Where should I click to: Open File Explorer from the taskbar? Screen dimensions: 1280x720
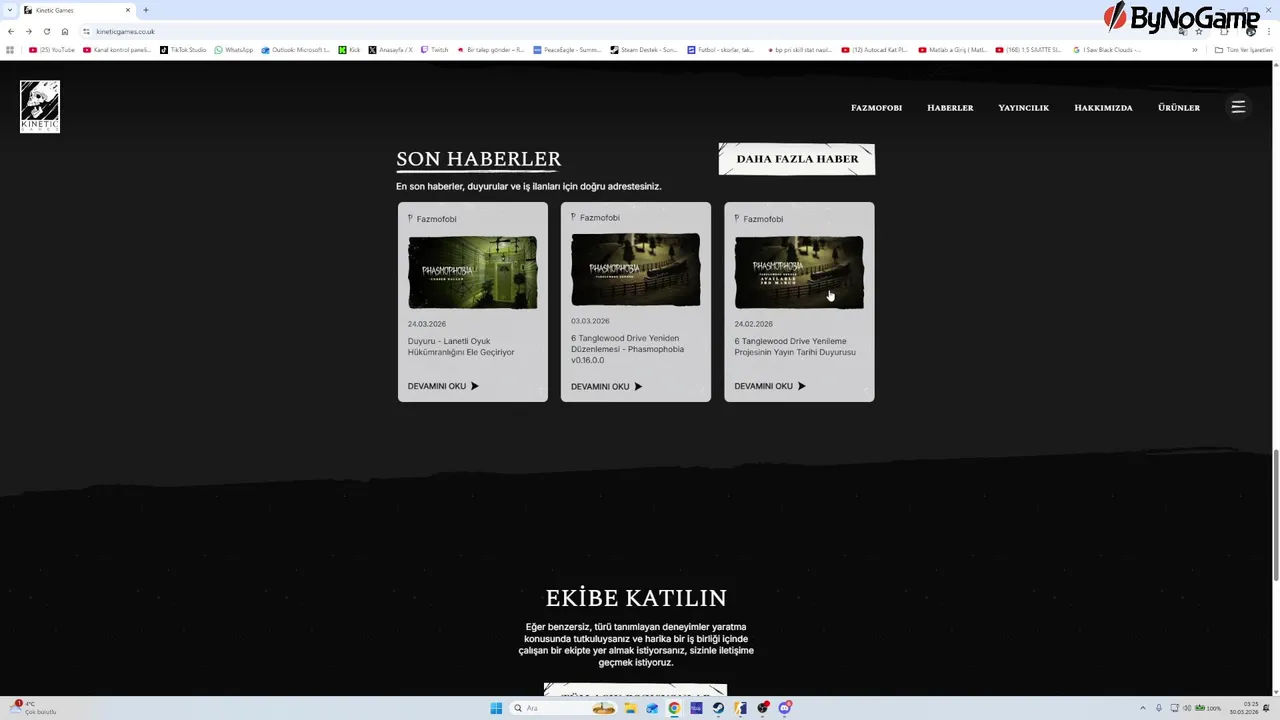point(630,708)
